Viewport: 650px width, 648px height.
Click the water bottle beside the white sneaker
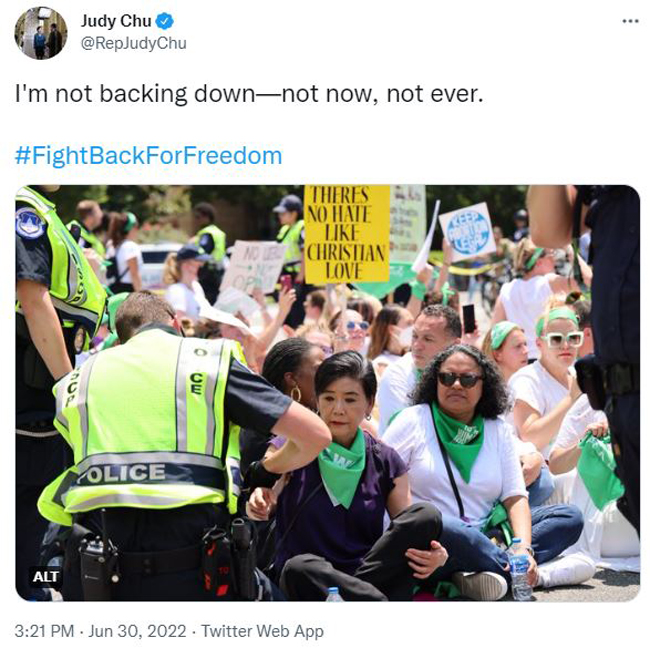(519, 568)
